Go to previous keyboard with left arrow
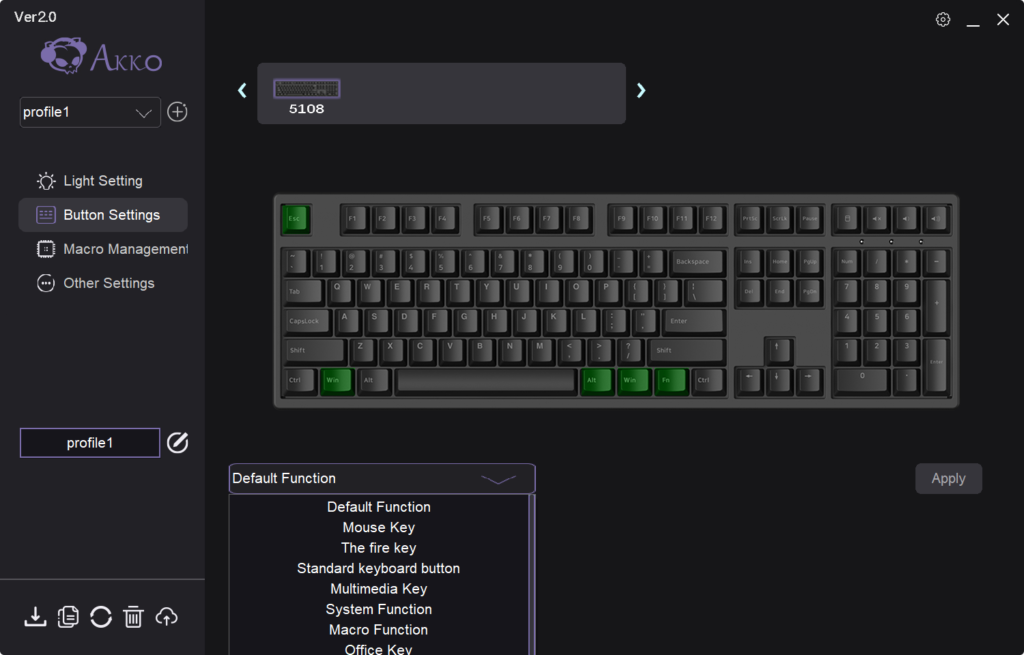 242,90
